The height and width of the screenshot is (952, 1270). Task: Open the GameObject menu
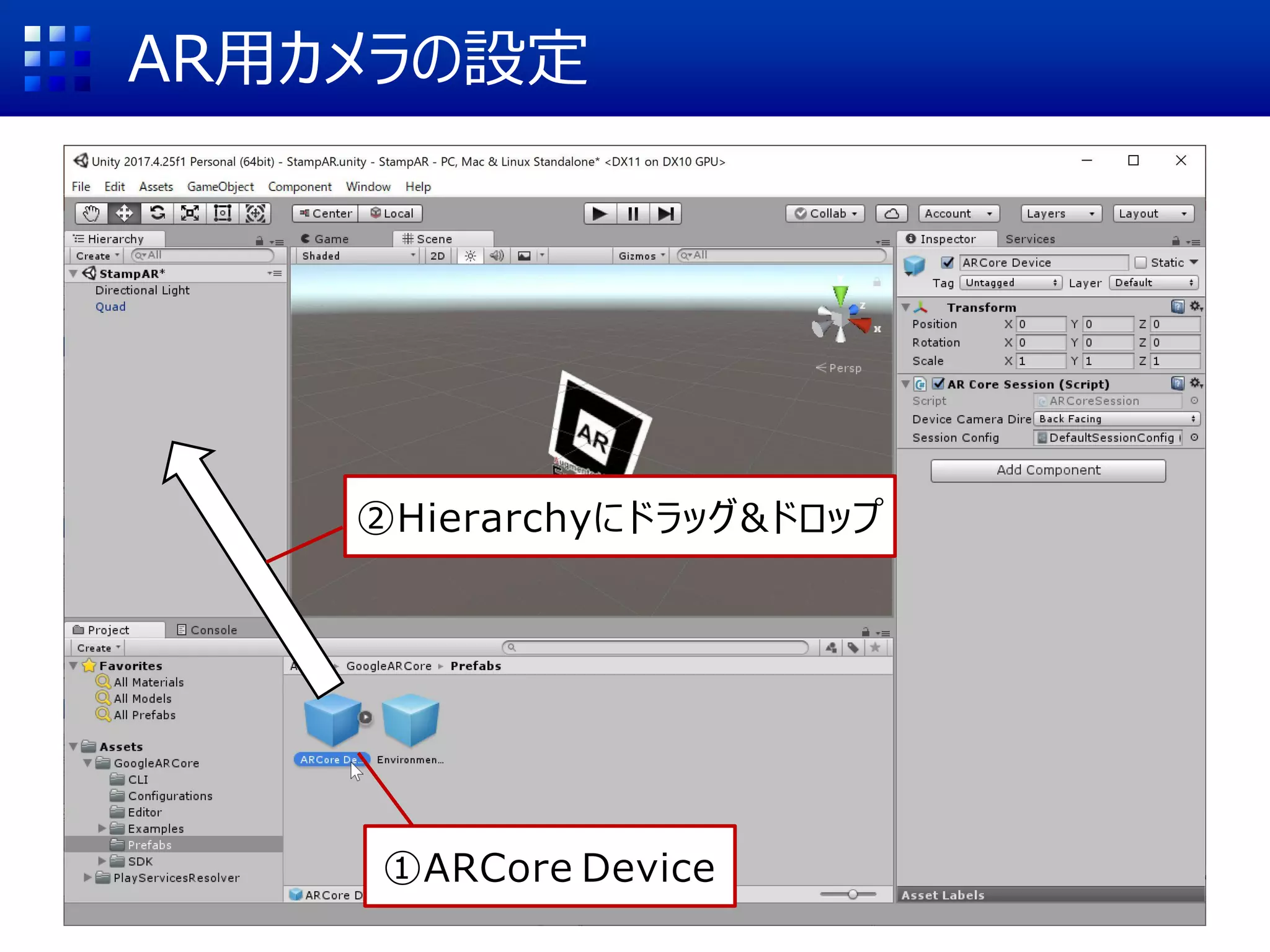220,187
